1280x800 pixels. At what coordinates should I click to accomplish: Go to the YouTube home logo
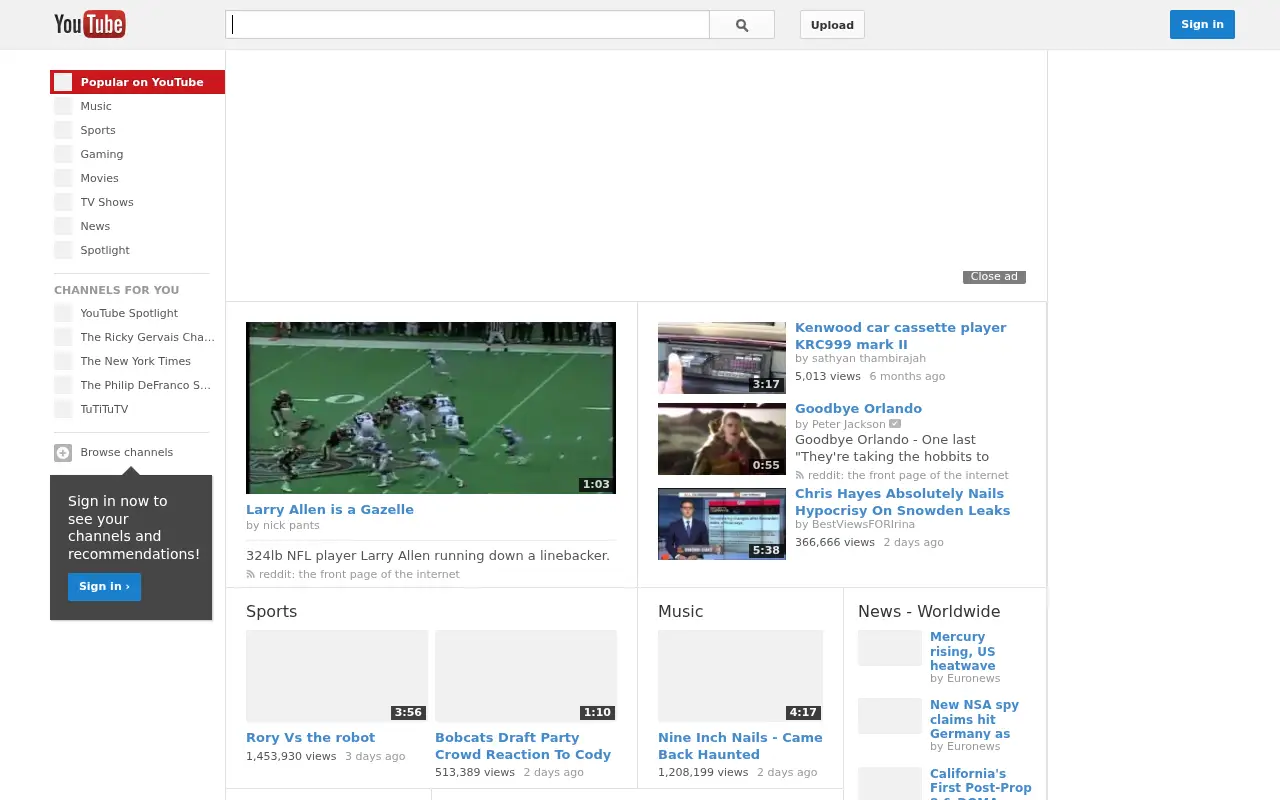90,24
